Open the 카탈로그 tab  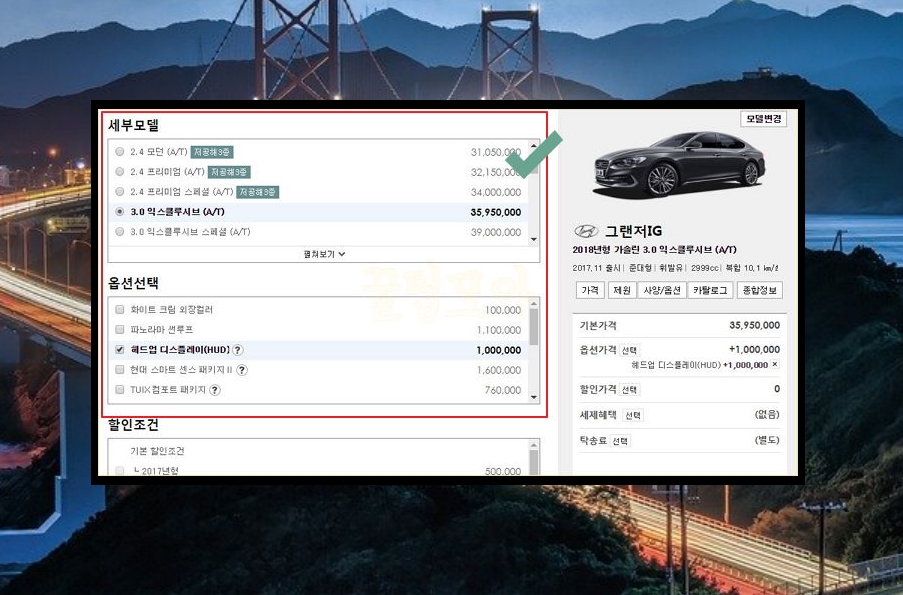(x=710, y=290)
